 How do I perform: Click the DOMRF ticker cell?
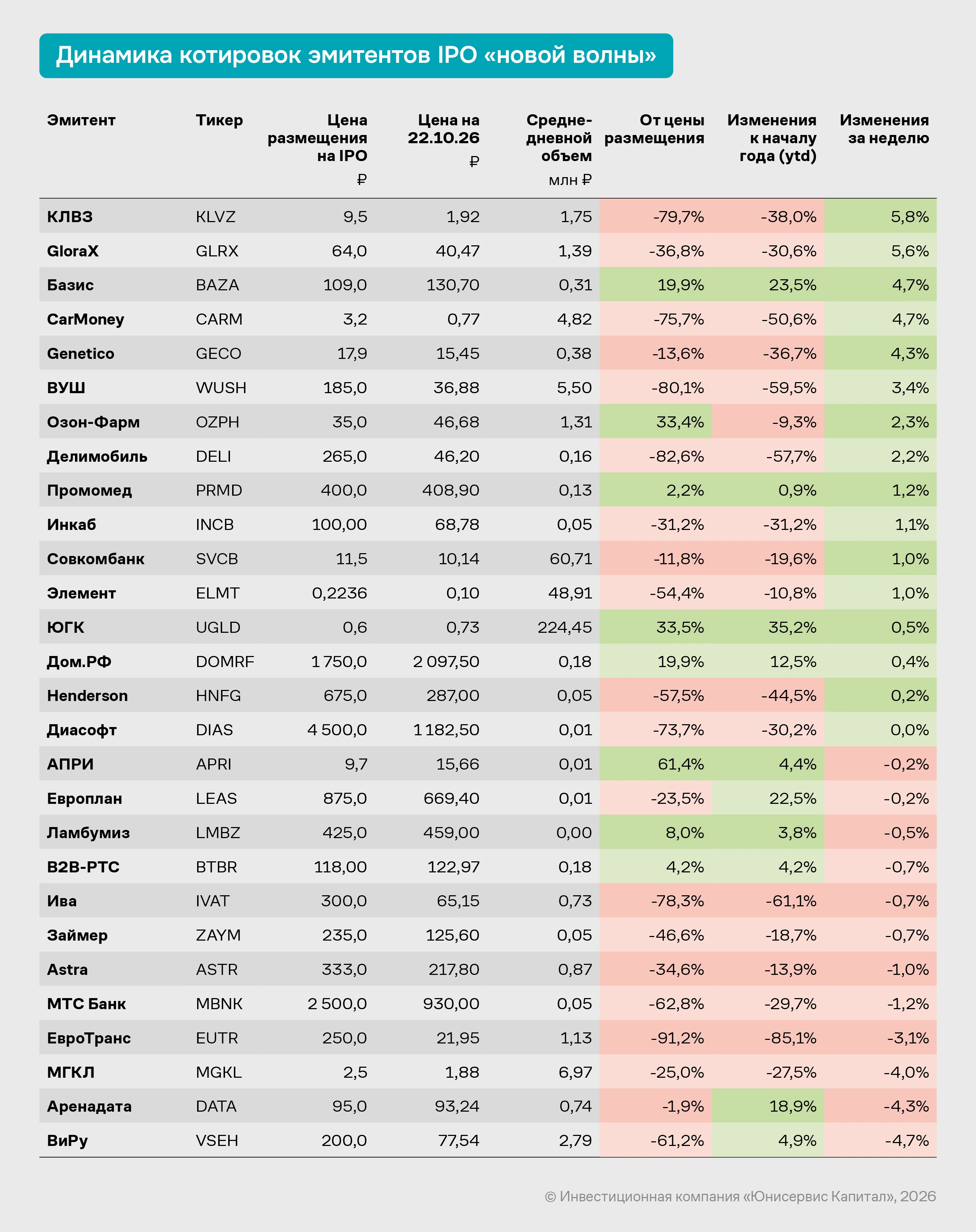click(x=225, y=662)
